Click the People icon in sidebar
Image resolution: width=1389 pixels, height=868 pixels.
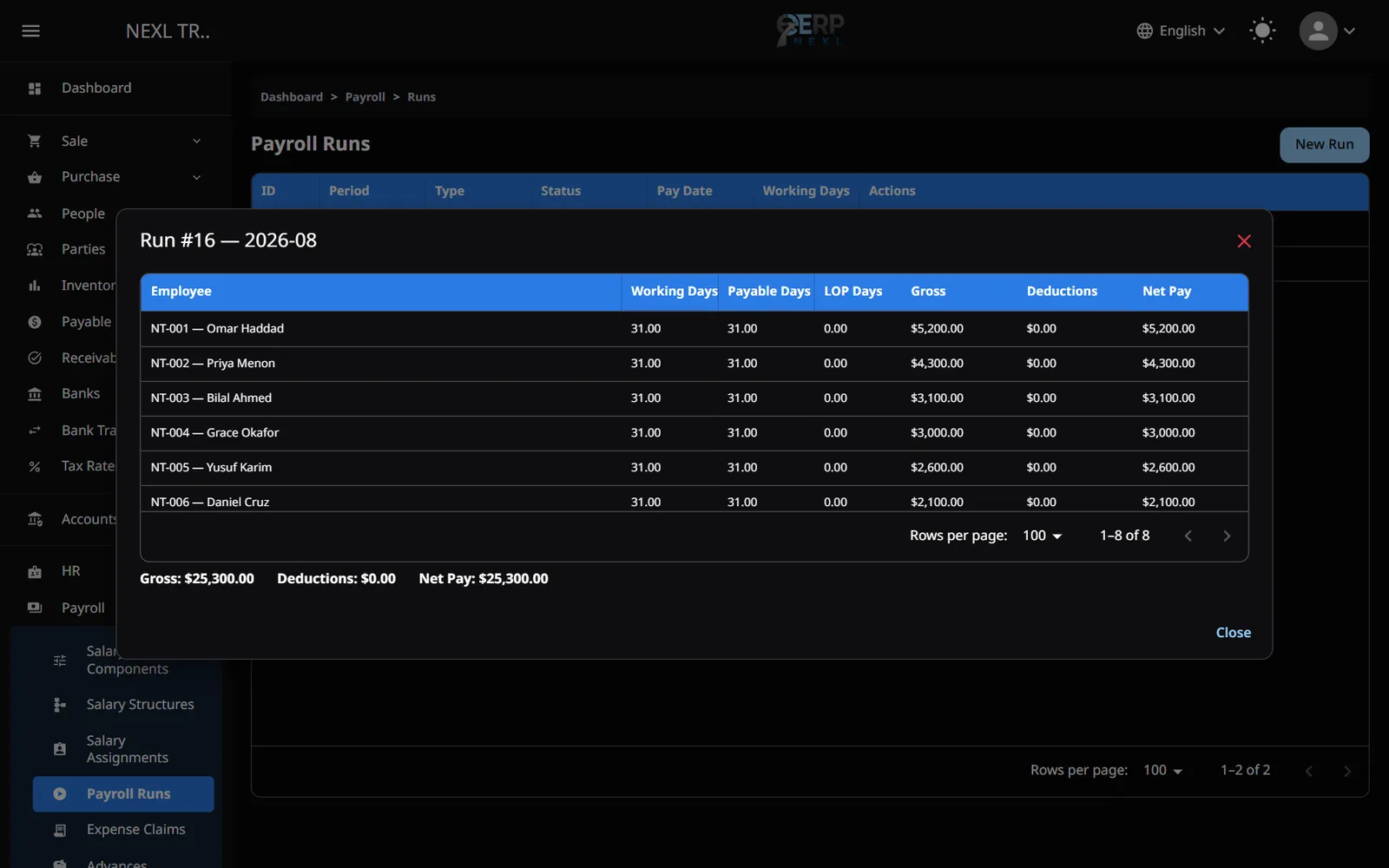[x=35, y=214]
